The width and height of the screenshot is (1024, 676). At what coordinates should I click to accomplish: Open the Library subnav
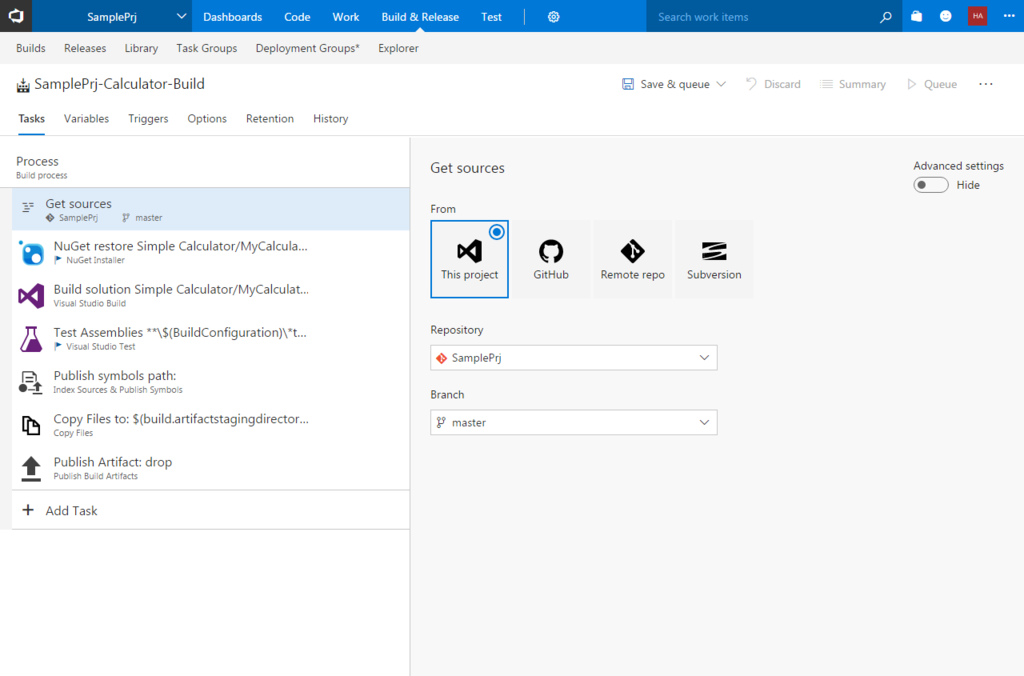(x=141, y=48)
